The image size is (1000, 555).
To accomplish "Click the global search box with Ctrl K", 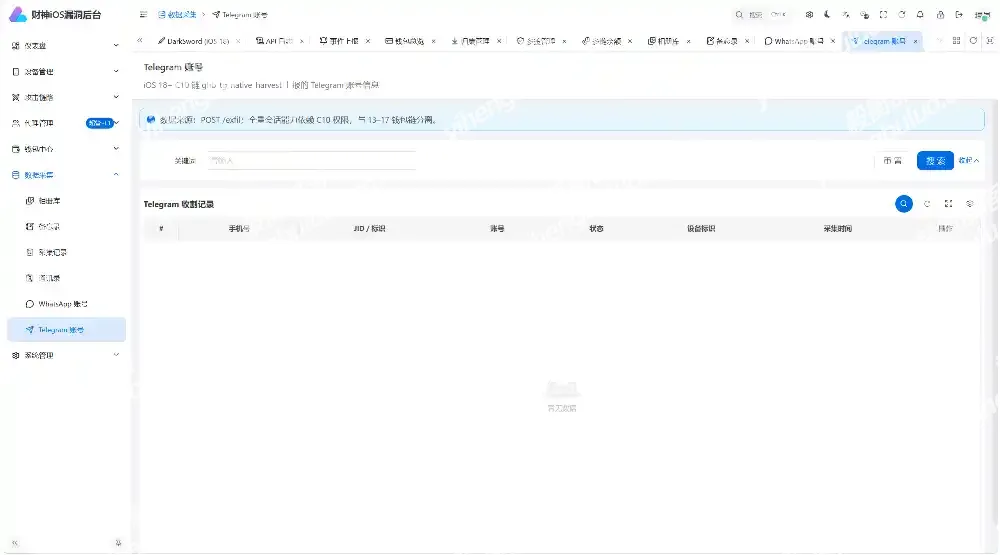I will point(761,15).
